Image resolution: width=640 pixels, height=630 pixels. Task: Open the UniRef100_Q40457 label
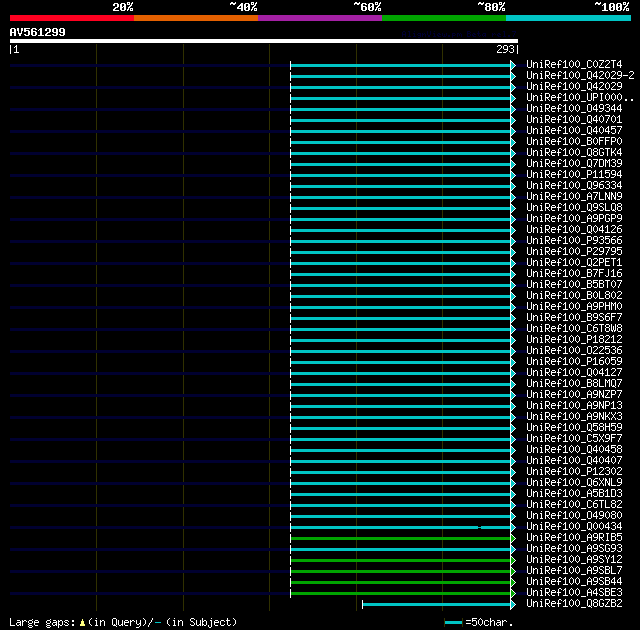coord(574,131)
